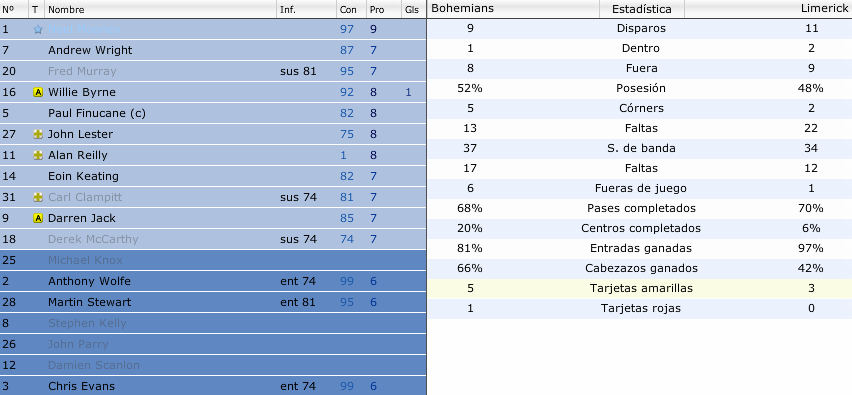This screenshot has height=395, width=852.
Task: Open player Chris Evans
Action: (82, 386)
